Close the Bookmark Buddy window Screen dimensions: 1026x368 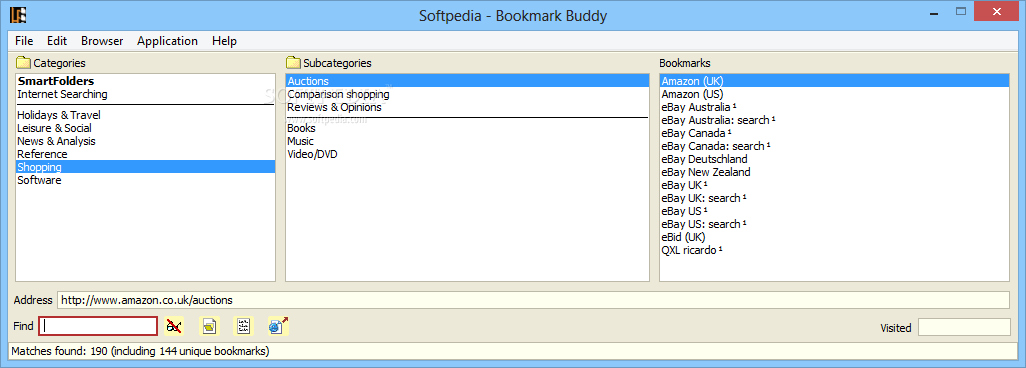(x=997, y=11)
